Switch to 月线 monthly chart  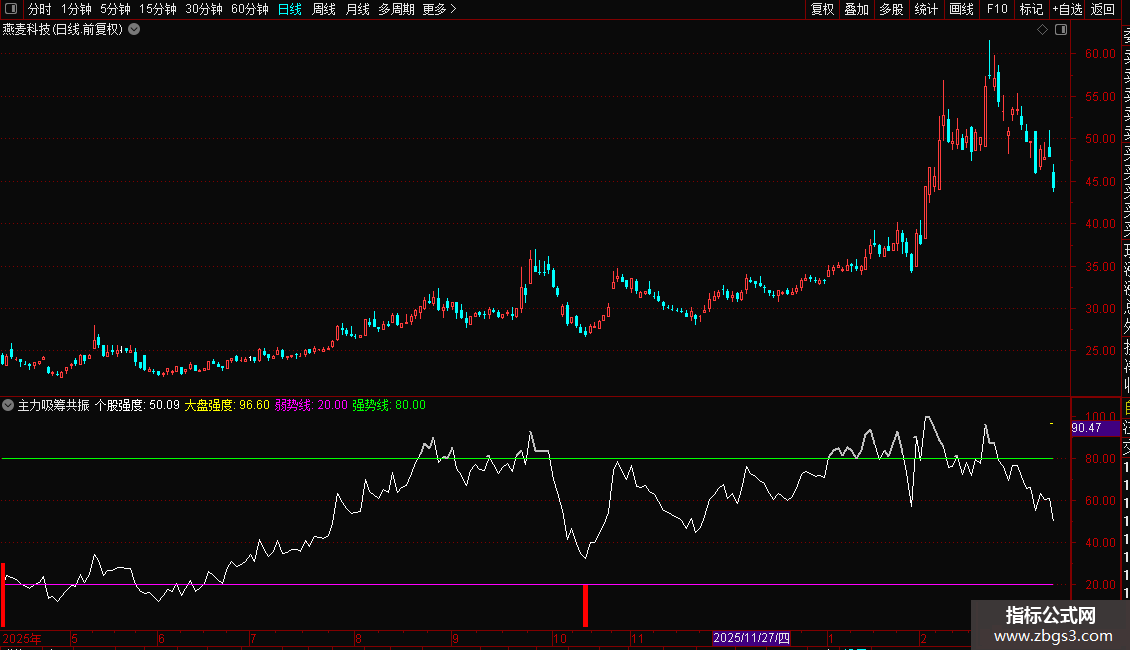tap(357, 9)
